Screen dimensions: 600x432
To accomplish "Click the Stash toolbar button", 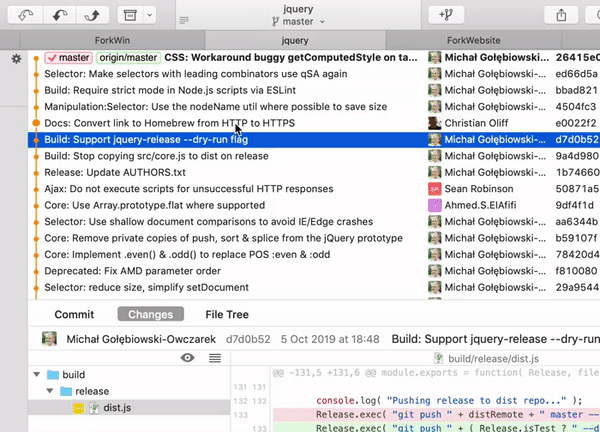I will (130, 15).
